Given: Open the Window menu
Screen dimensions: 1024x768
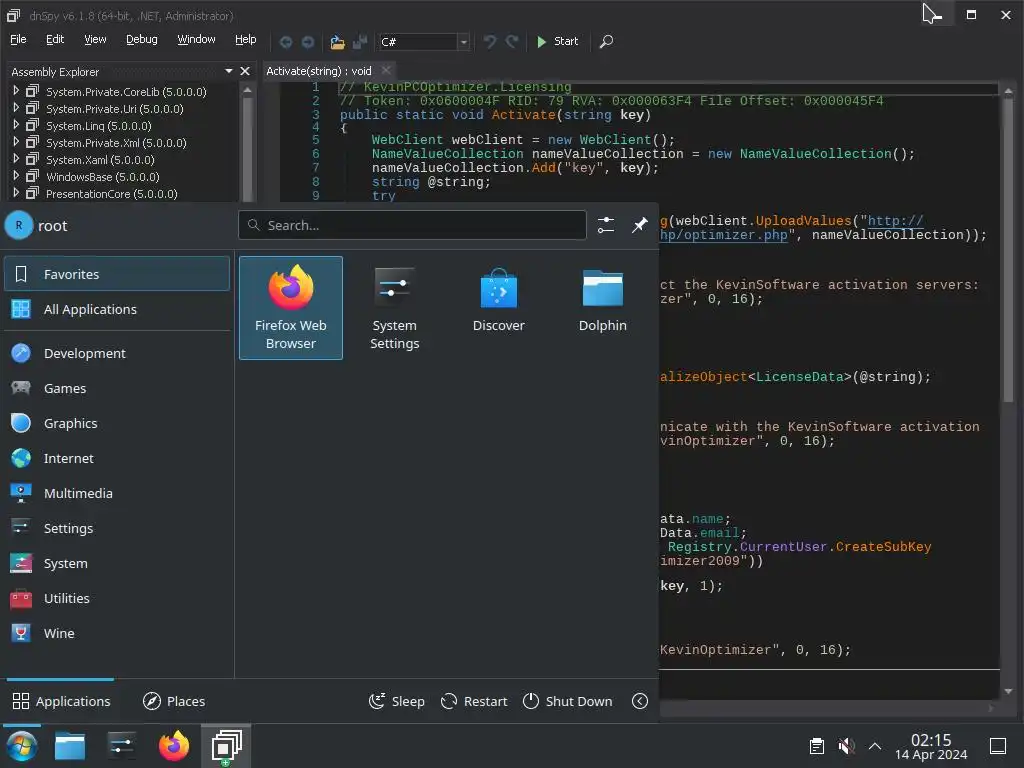Looking at the screenshot, I should 197,39.
